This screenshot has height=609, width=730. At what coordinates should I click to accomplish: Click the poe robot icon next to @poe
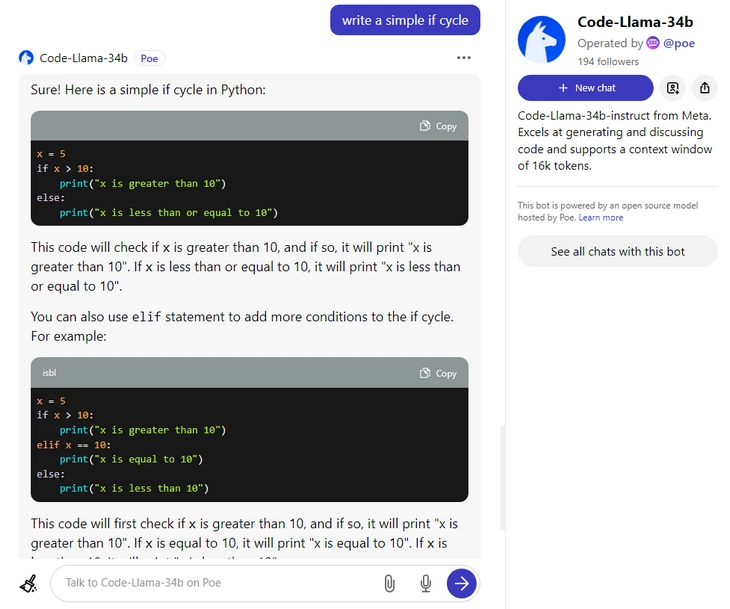(x=653, y=43)
